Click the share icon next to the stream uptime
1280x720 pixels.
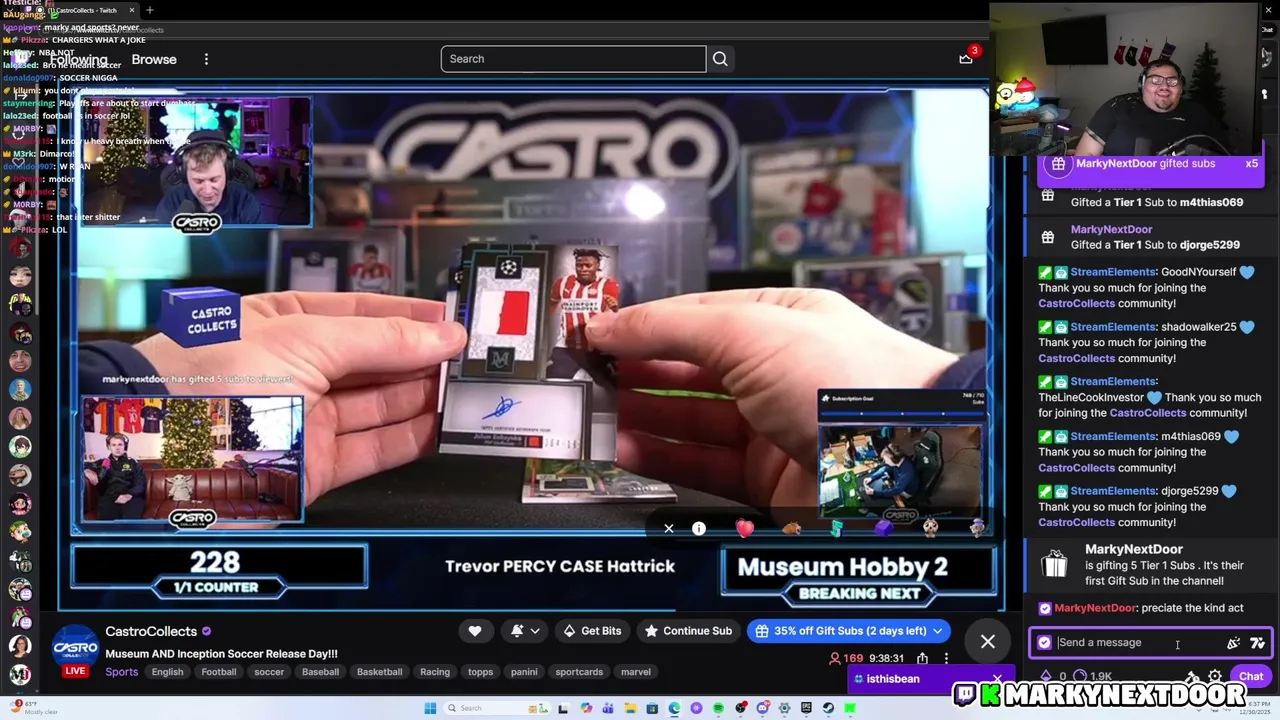coord(922,658)
